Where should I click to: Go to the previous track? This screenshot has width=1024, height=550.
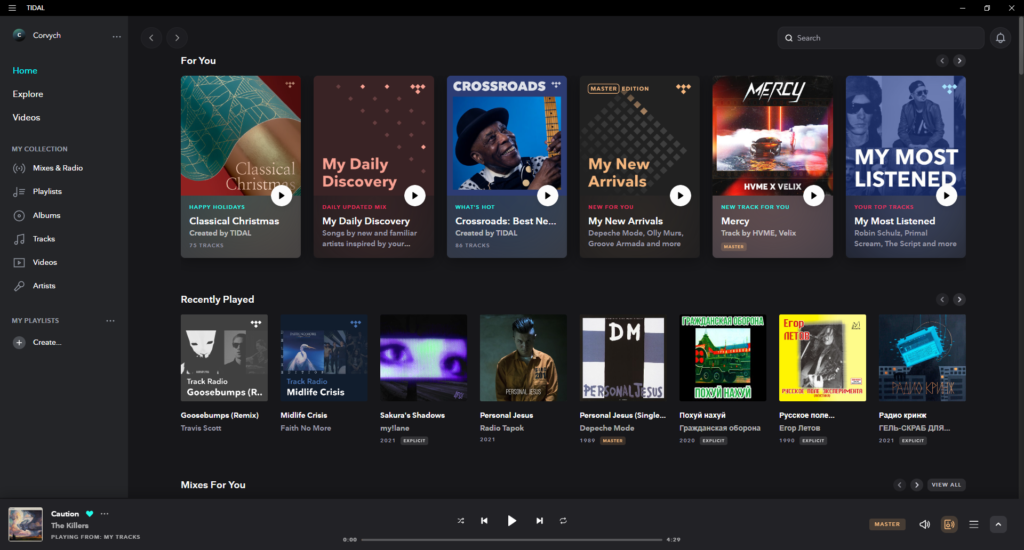point(485,521)
